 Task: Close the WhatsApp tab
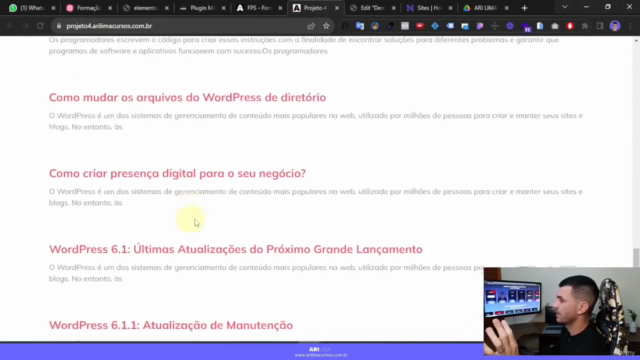click(53, 8)
